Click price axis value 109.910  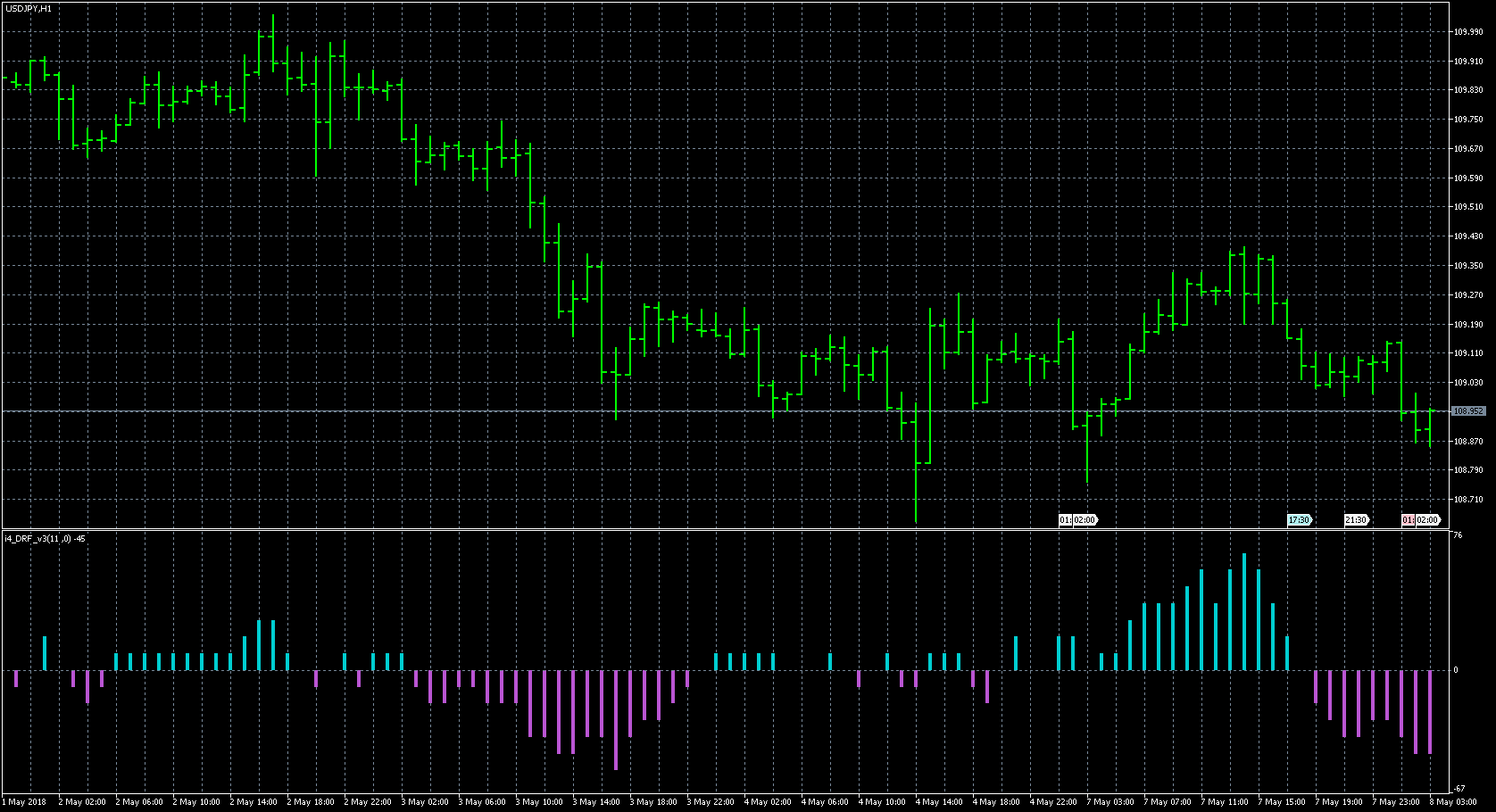[1468, 61]
